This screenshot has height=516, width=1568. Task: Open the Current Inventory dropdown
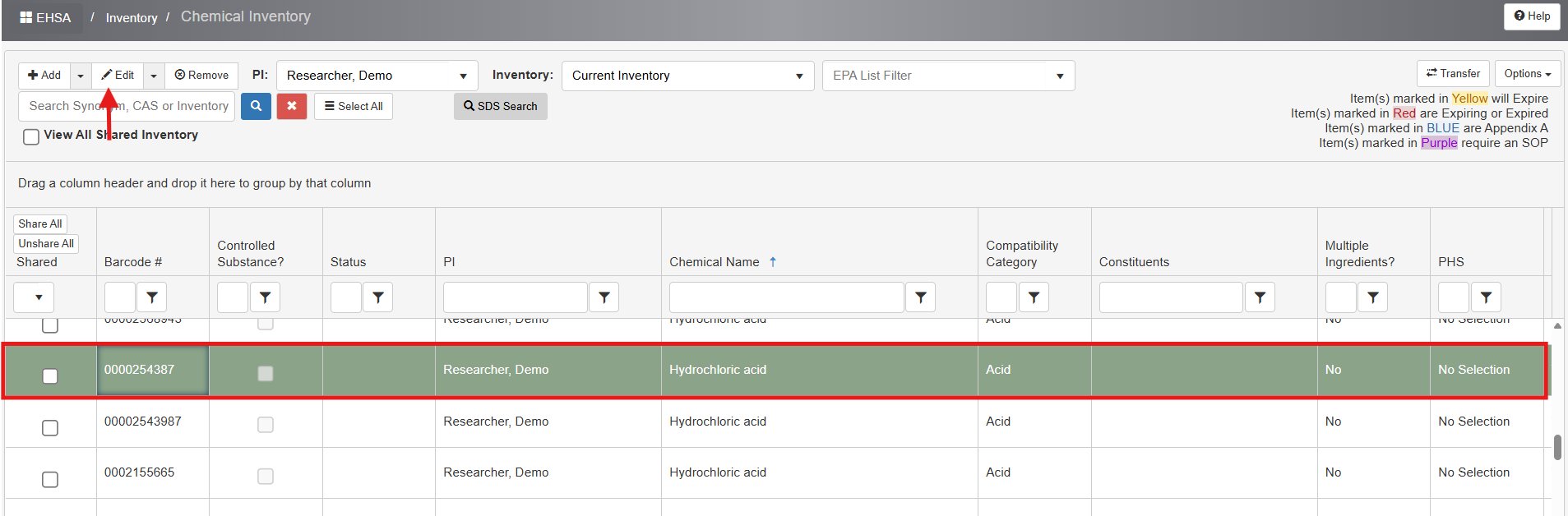[687, 76]
